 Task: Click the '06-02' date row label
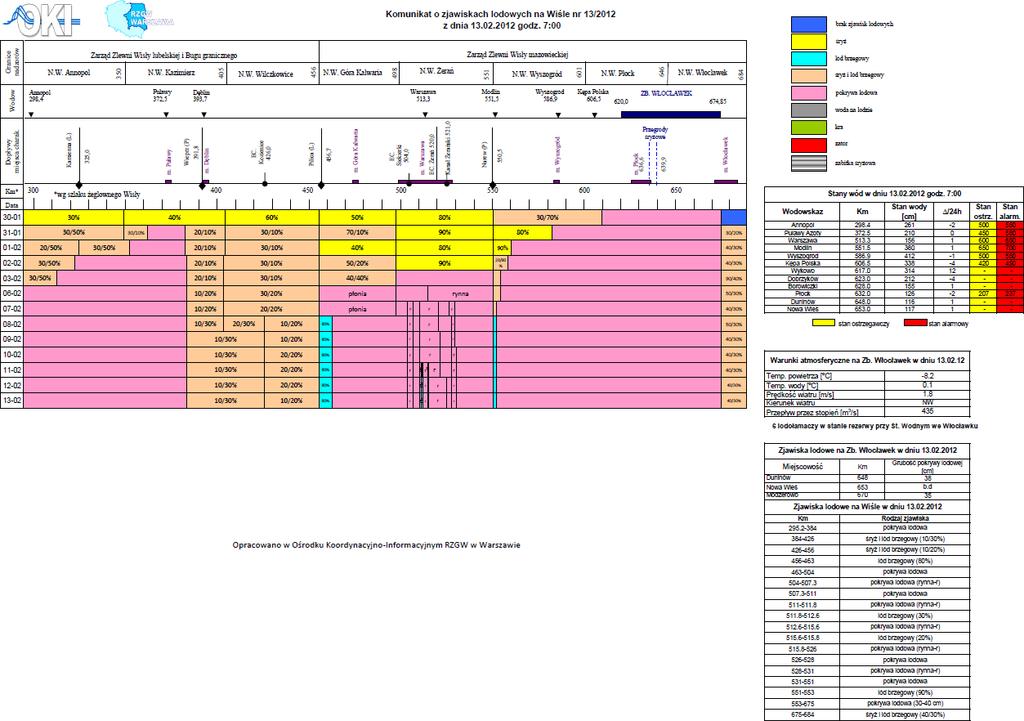[x=12, y=294]
